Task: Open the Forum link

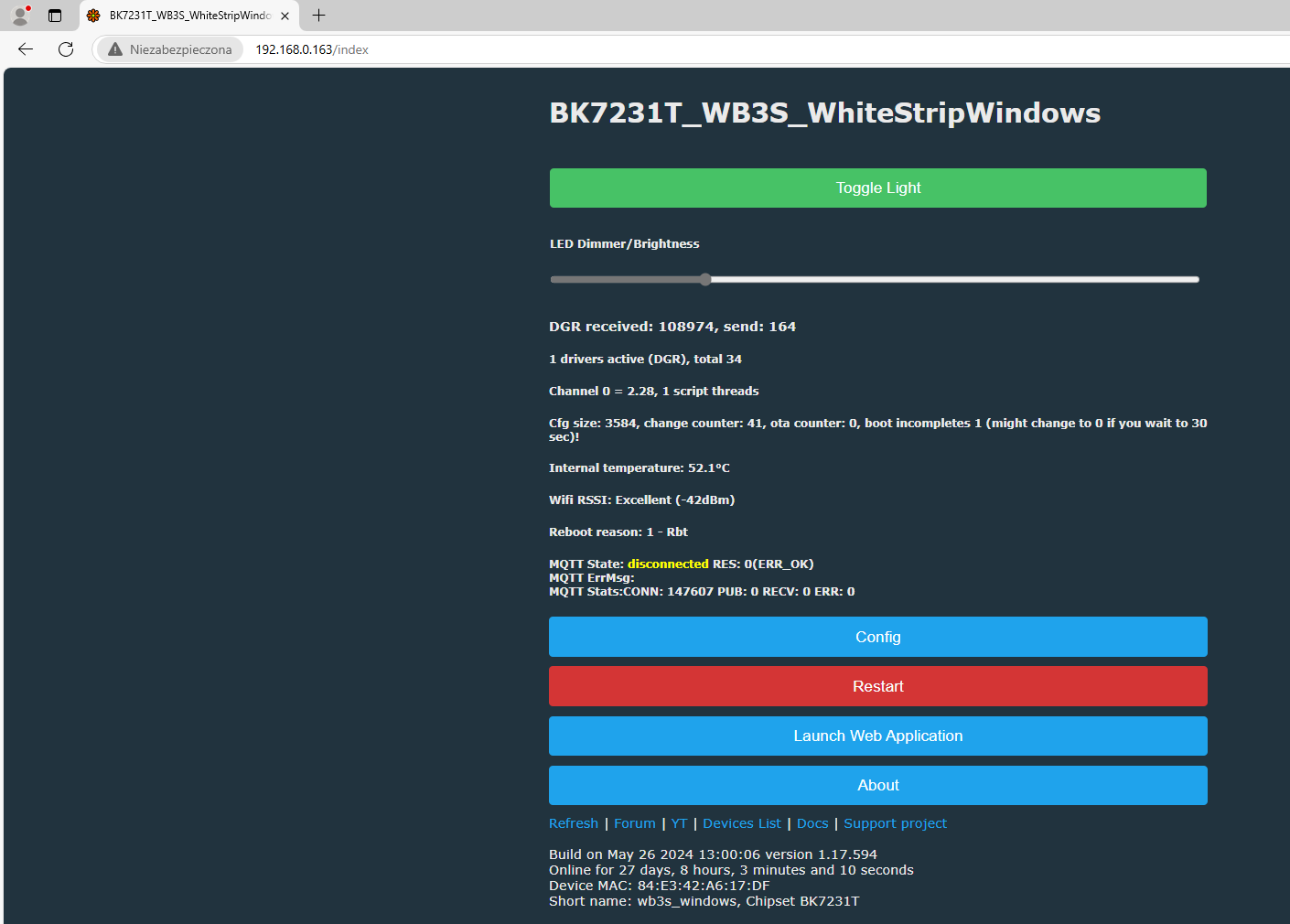Action: (x=635, y=823)
